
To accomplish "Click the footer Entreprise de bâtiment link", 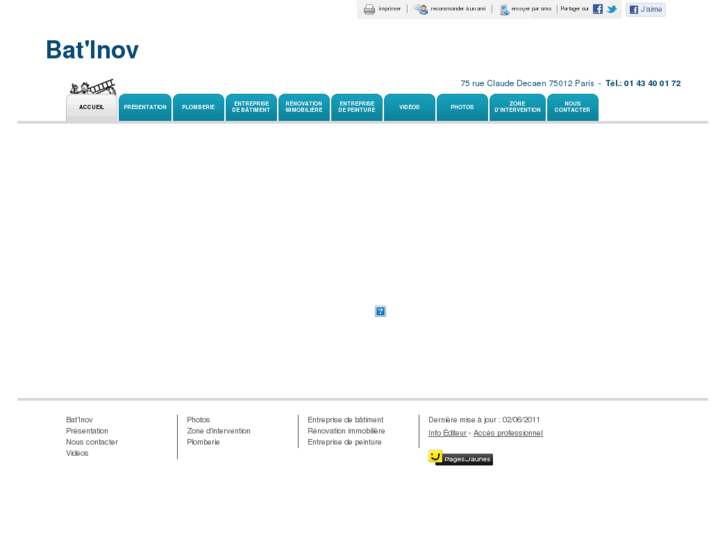I will coord(345,420).
